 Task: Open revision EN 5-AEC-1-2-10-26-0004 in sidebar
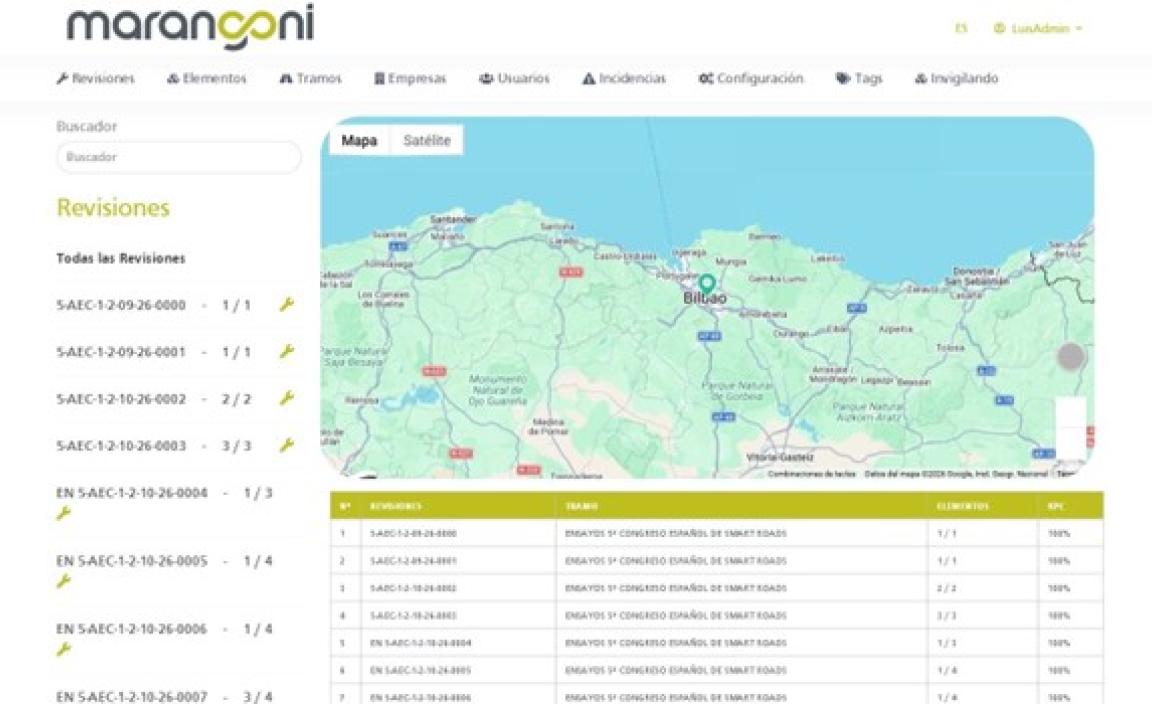(x=132, y=492)
